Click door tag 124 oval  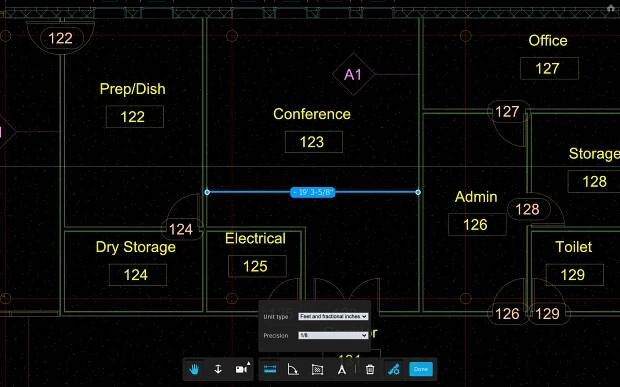(x=181, y=229)
